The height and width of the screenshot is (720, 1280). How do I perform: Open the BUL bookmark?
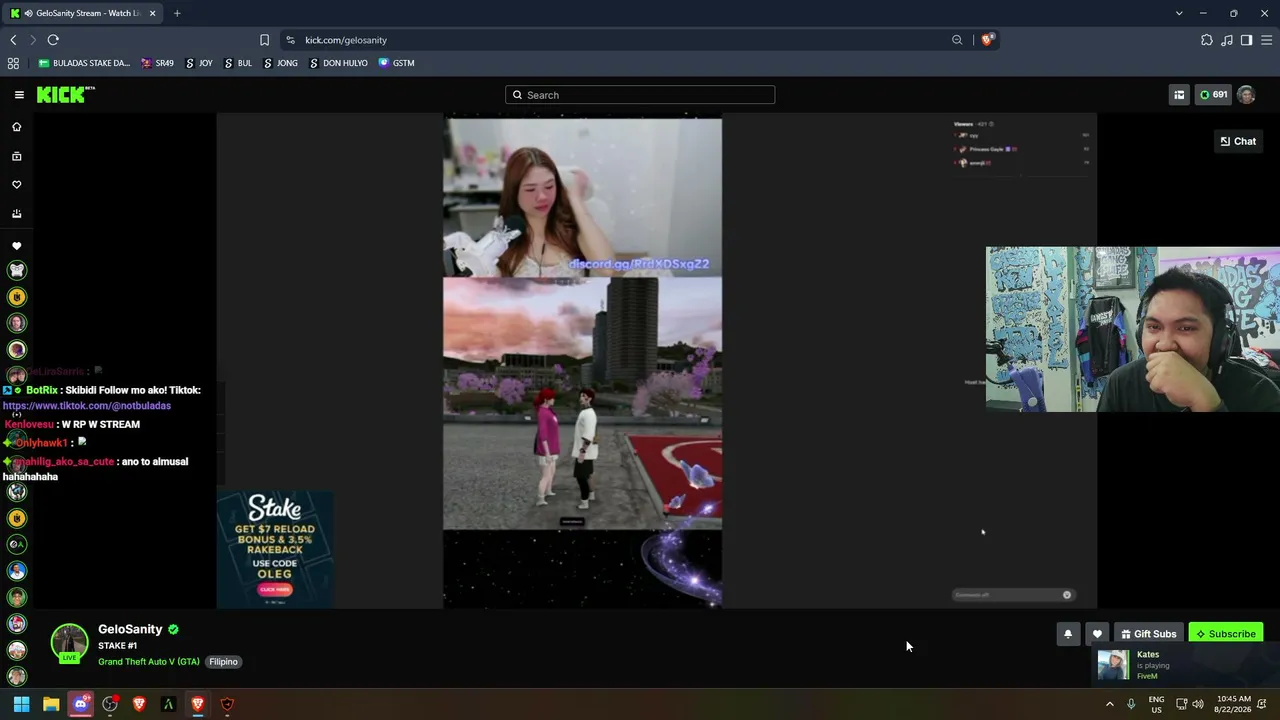coord(238,63)
